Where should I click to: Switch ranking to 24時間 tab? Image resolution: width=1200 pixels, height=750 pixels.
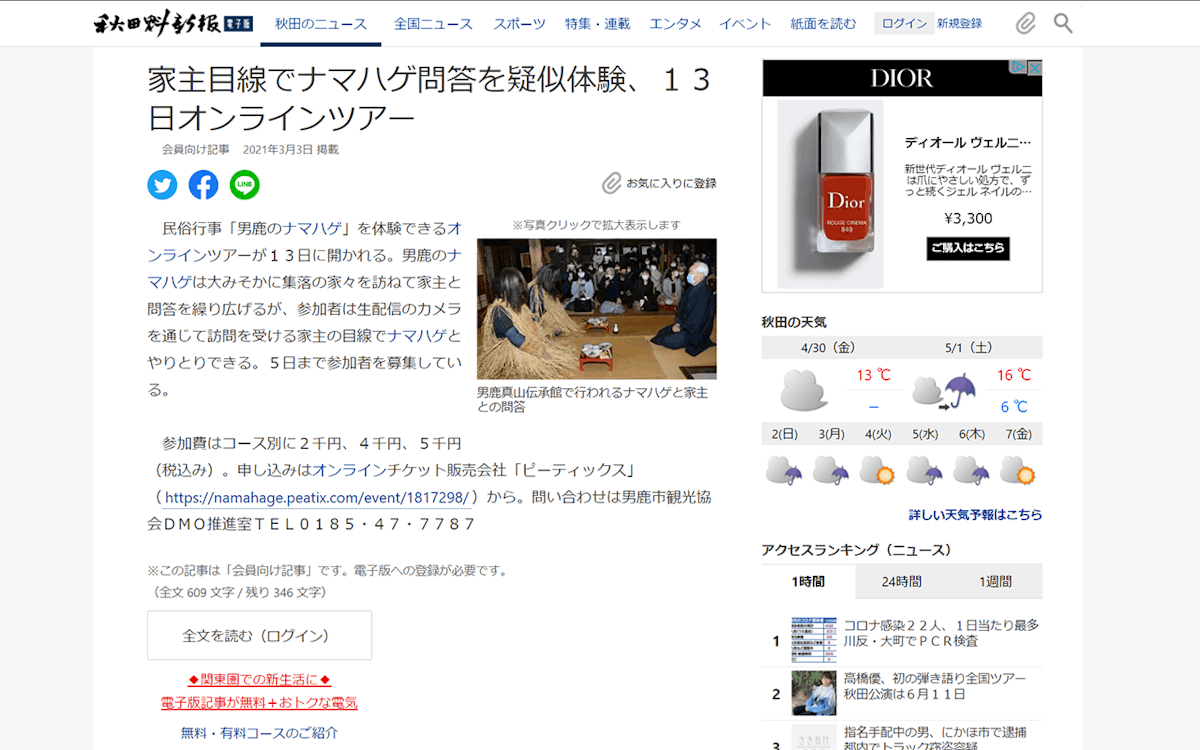pyautogui.click(x=901, y=581)
